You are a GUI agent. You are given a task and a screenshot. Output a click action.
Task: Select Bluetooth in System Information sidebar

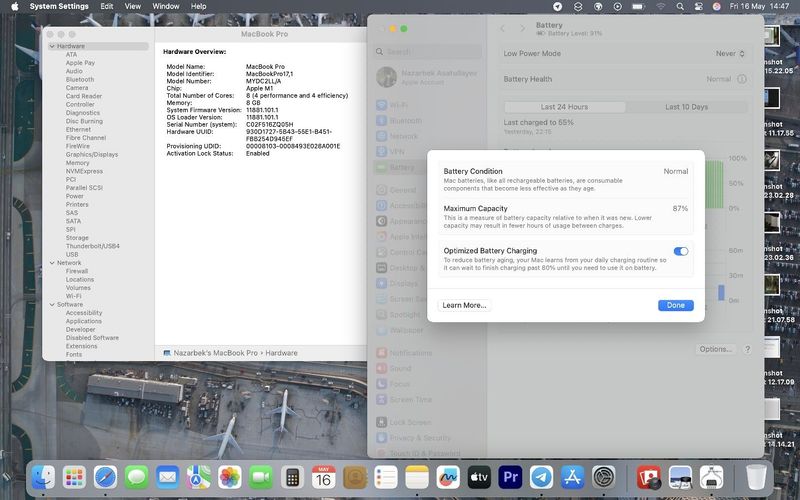pyautogui.click(x=80, y=80)
